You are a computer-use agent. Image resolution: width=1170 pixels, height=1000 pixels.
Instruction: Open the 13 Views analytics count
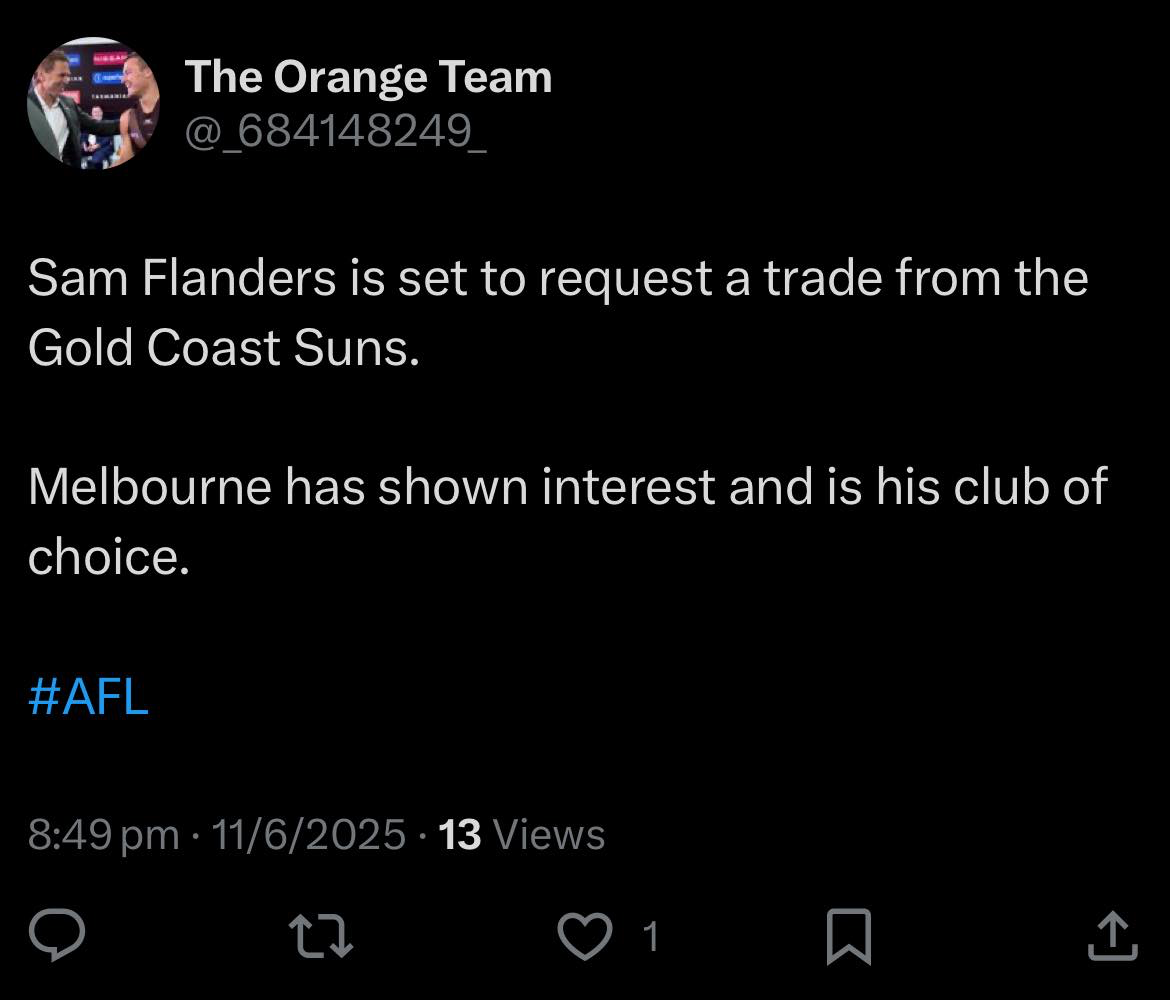521,834
